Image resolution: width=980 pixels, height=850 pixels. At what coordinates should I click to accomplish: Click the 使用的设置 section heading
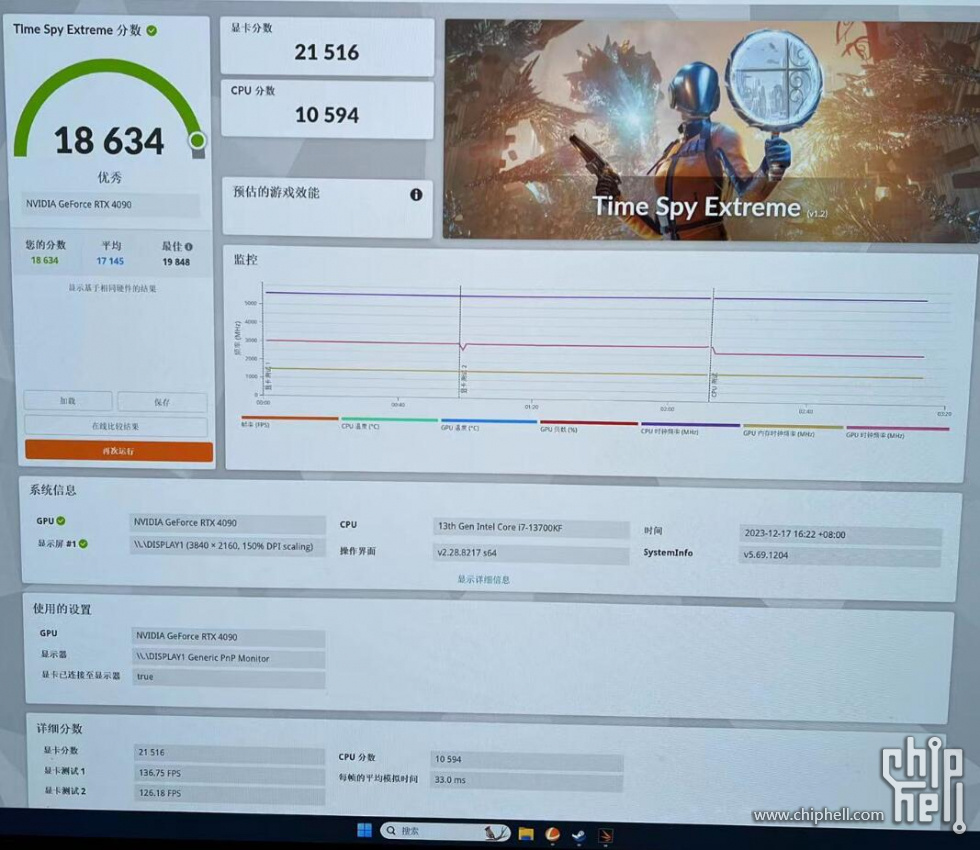pos(62,609)
